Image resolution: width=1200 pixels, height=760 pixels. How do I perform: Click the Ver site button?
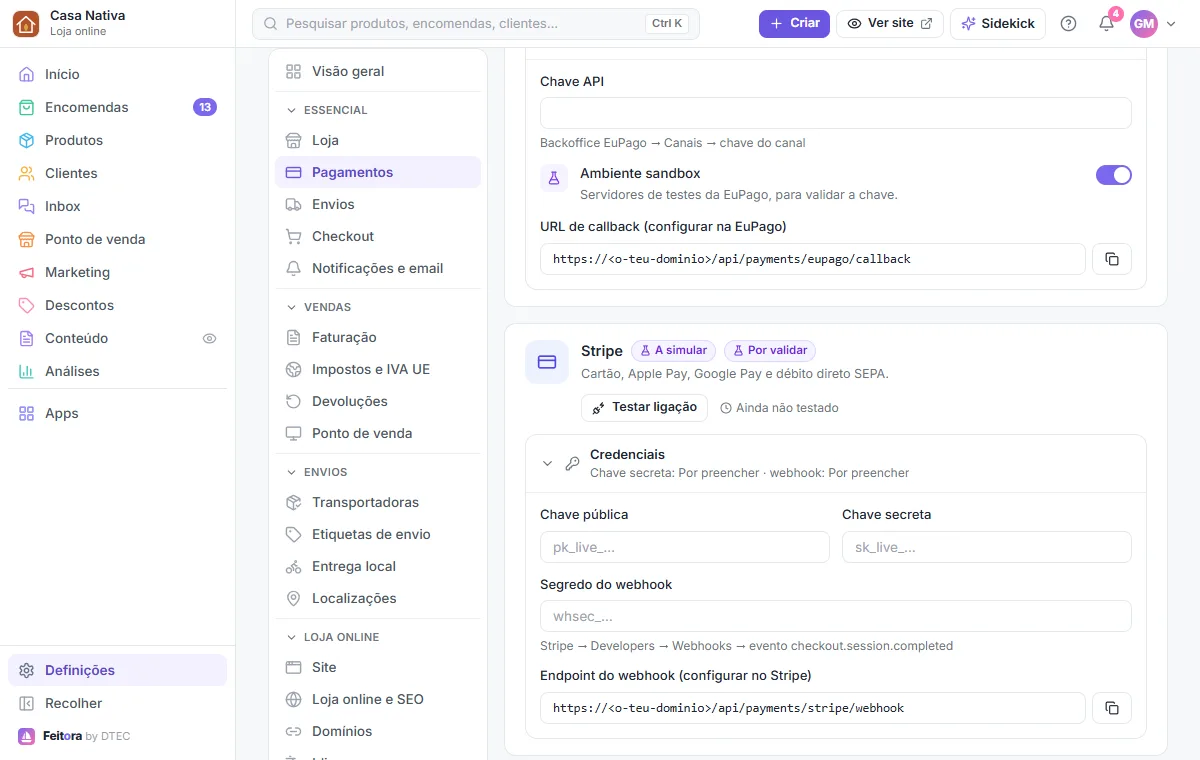point(890,23)
